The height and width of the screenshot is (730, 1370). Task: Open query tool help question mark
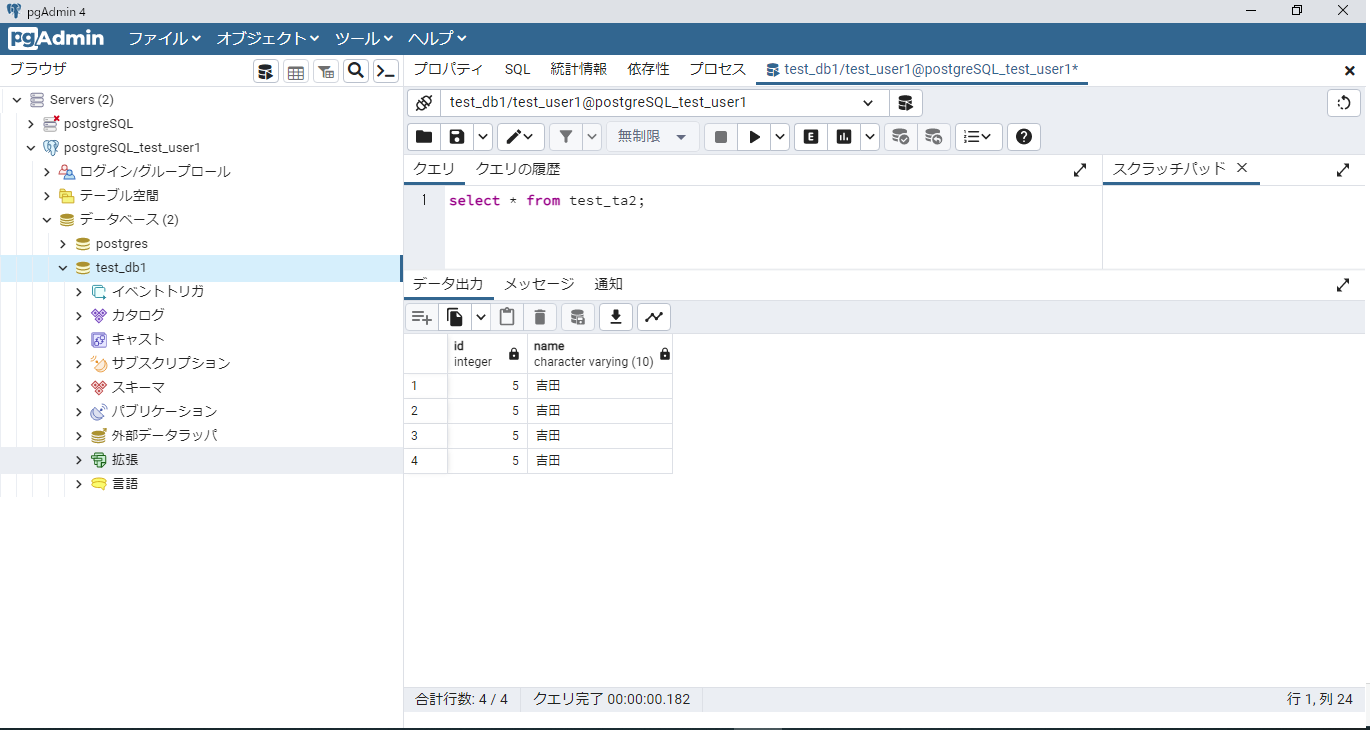[x=1024, y=137]
